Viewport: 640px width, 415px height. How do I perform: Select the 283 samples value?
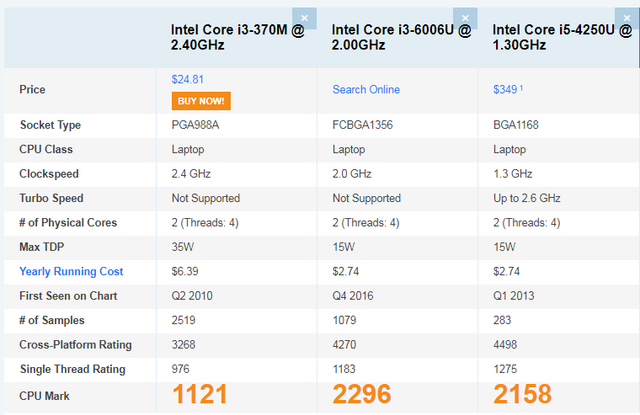[x=502, y=320]
